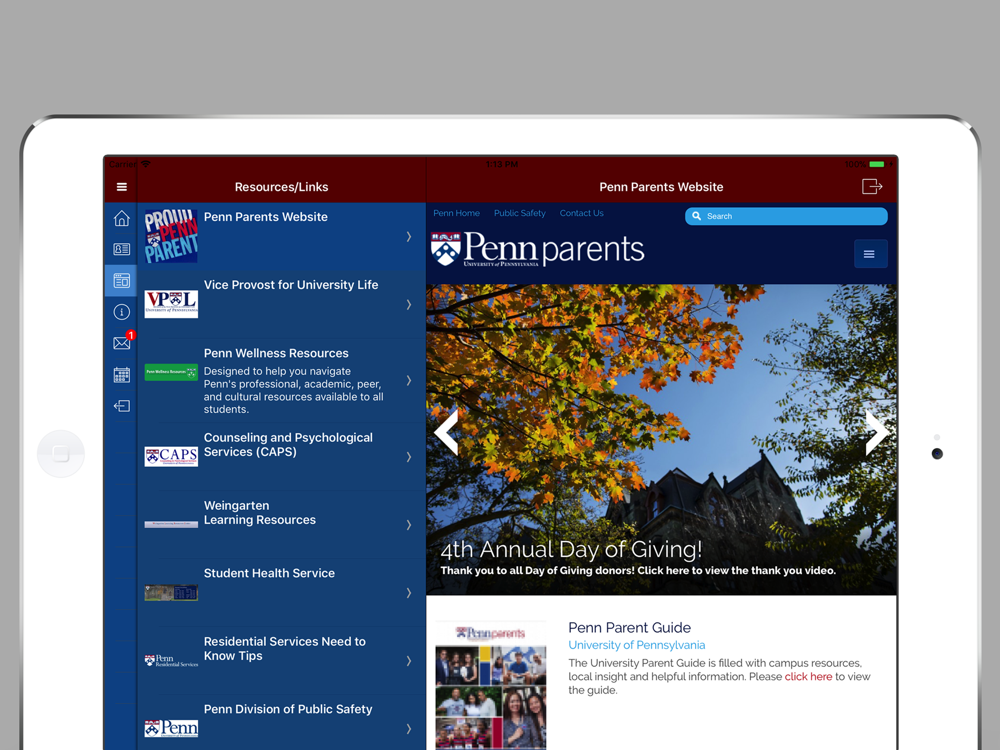Screen dimensions: 1000x750
Task: Expand the Penn Parents Website row chevron
Action: [x=409, y=237]
